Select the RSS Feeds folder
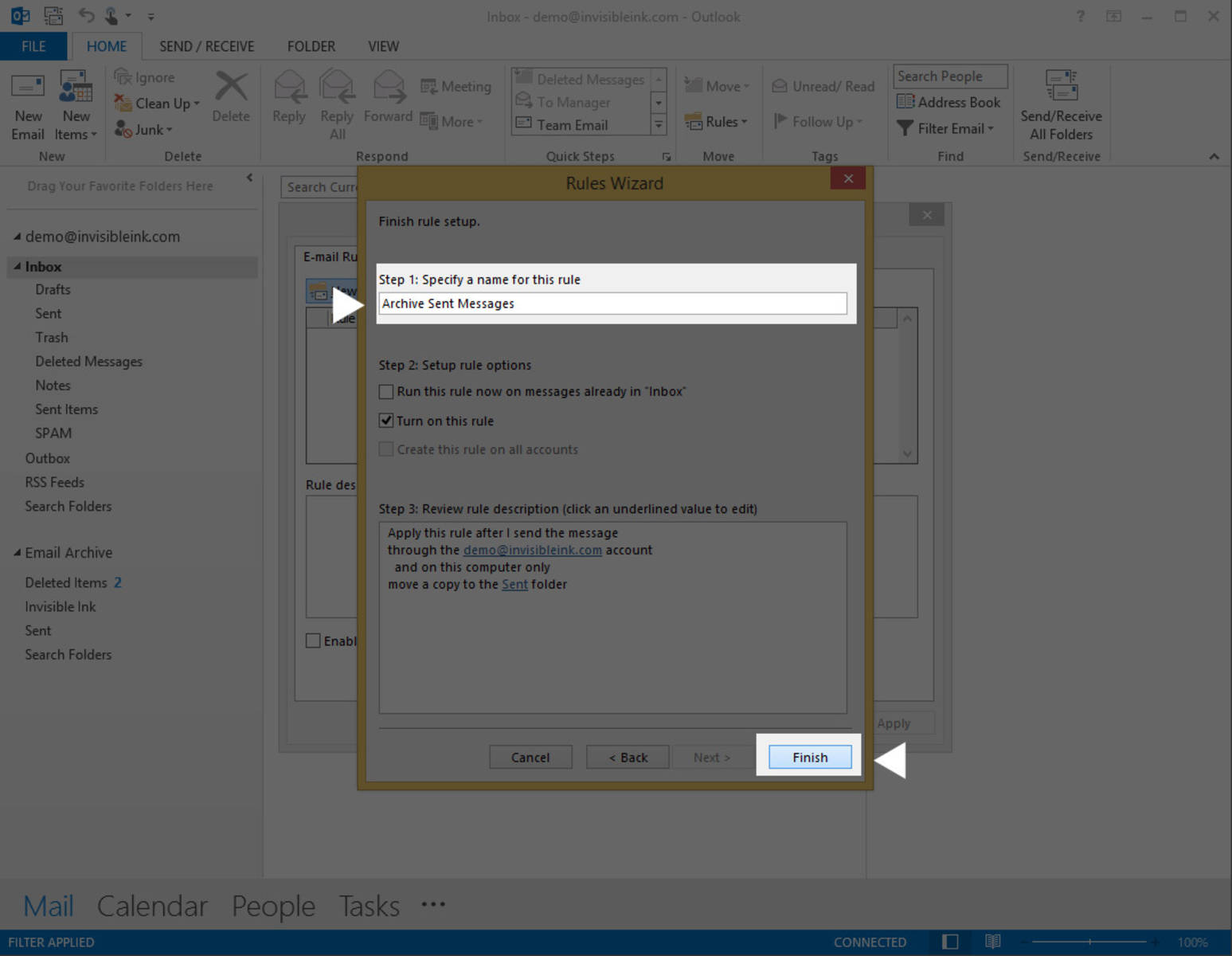This screenshot has width=1232, height=956. click(54, 482)
